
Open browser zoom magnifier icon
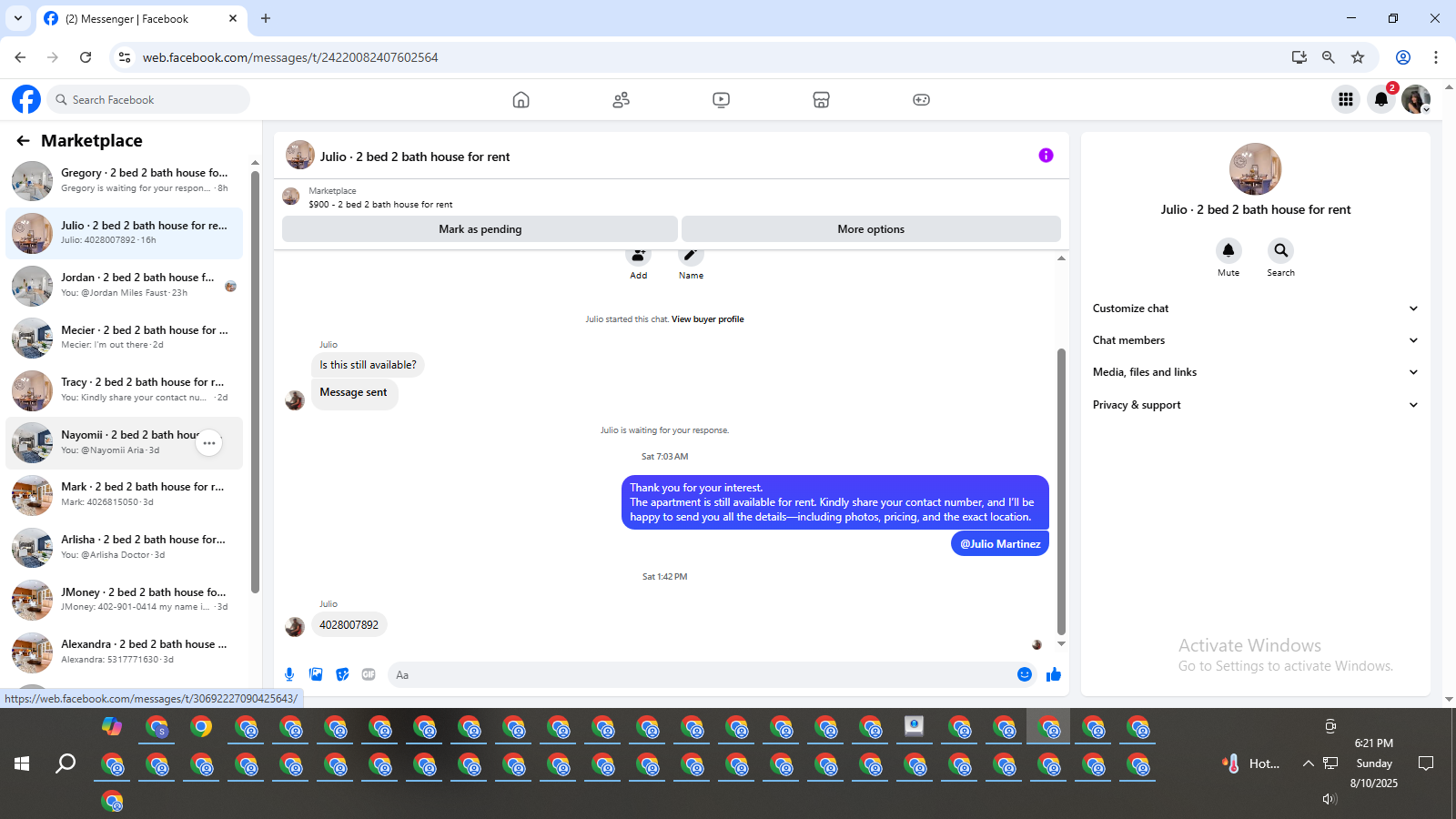click(1329, 57)
